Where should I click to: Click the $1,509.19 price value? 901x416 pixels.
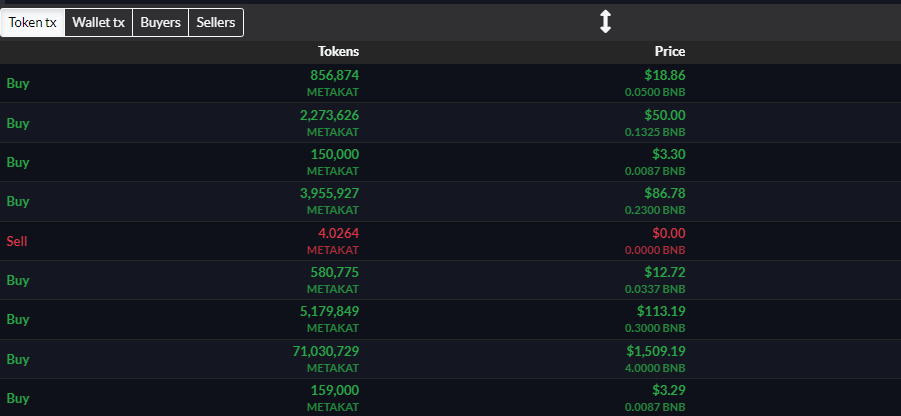coord(656,350)
